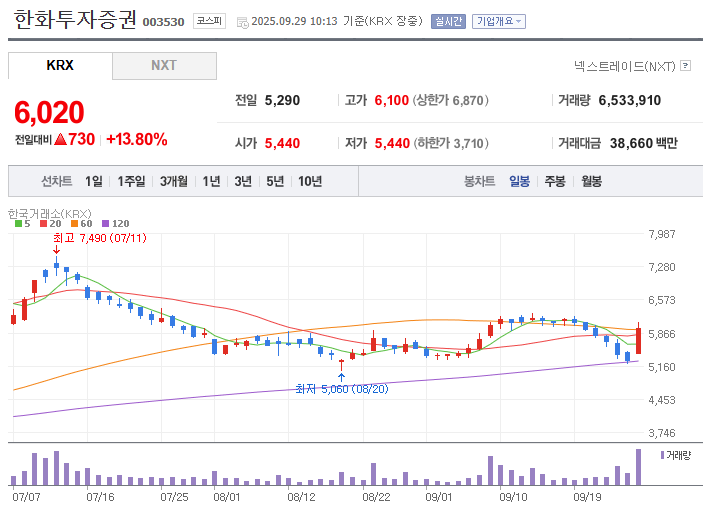Select the 3년 line chart period

click(x=243, y=181)
